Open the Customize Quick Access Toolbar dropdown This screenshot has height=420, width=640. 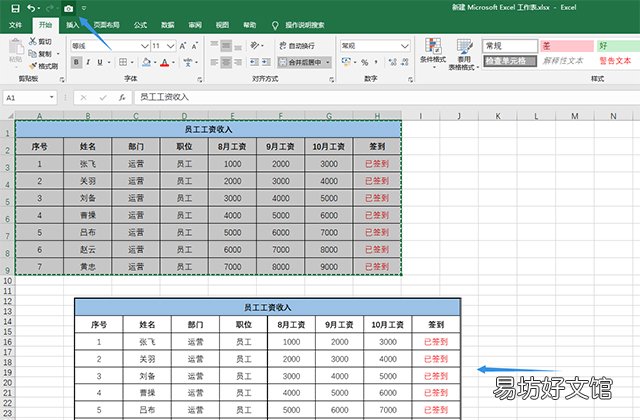click(84, 8)
